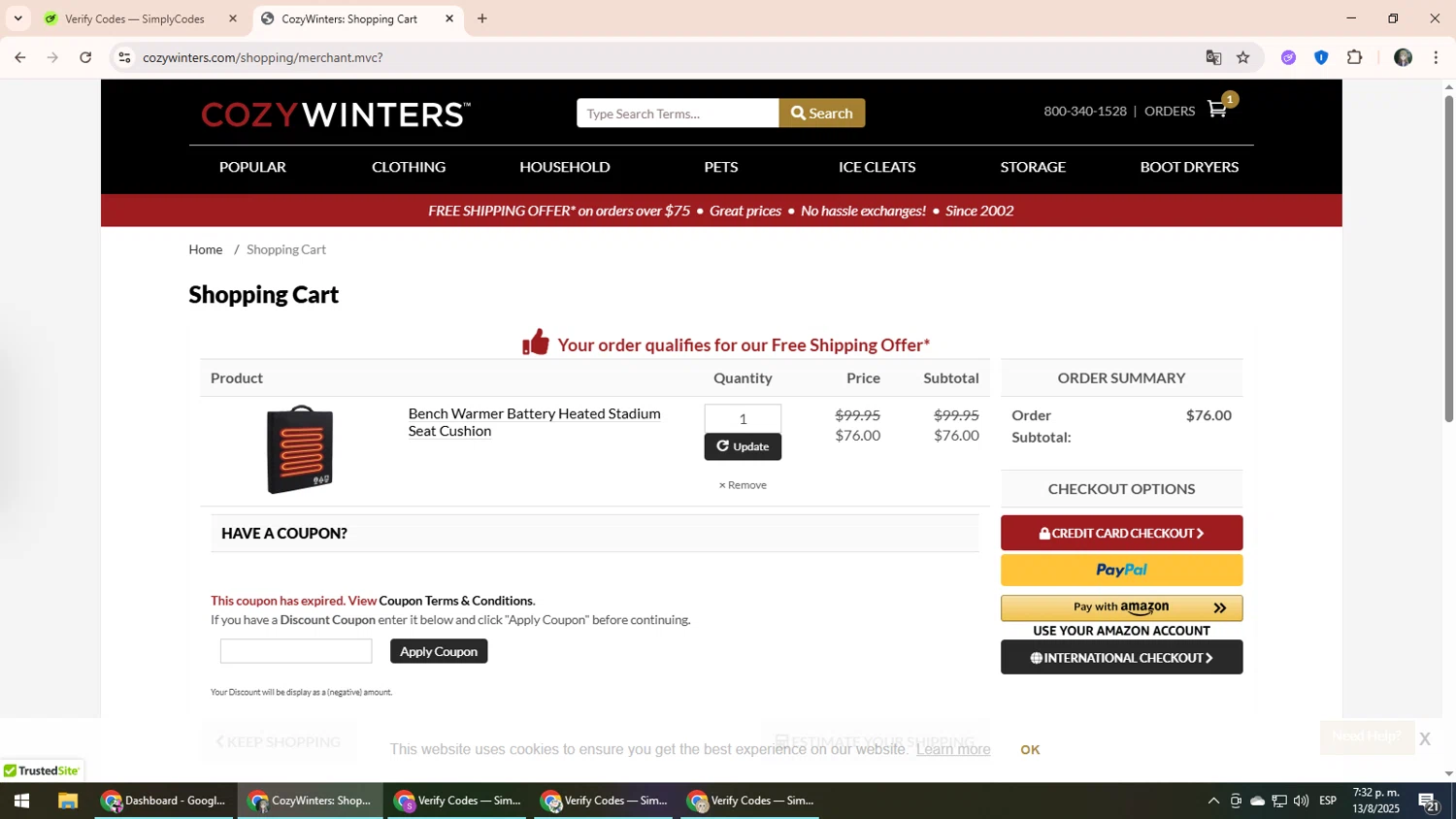This screenshot has height=819, width=1456.
Task: Click the TrustedSite badge
Action: click(x=42, y=770)
